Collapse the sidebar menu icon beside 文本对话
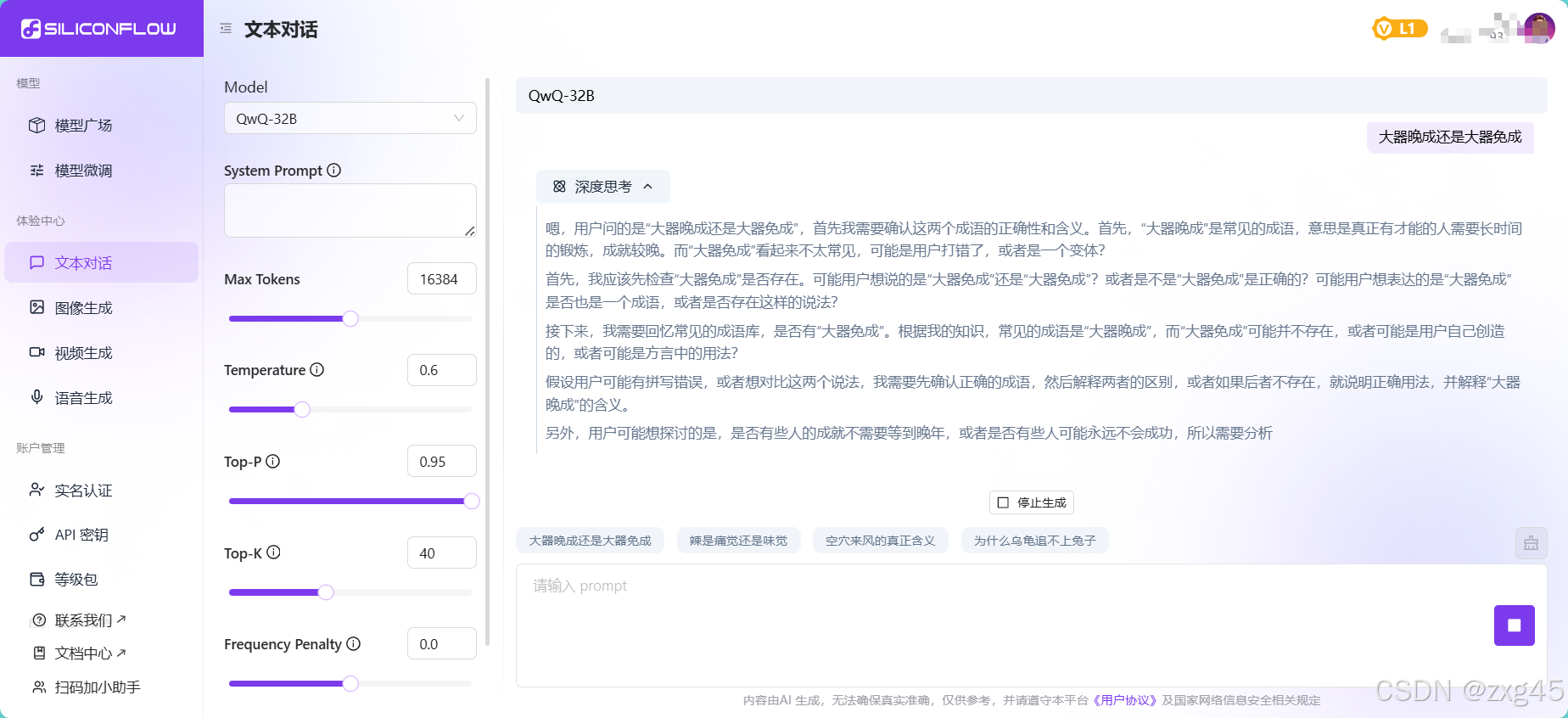The width and height of the screenshot is (1568, 718). (x=226, y=29)
